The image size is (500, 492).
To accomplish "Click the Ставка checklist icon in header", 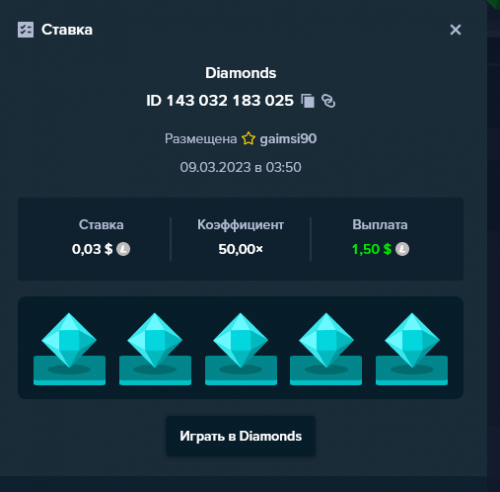I will (26, 30).
